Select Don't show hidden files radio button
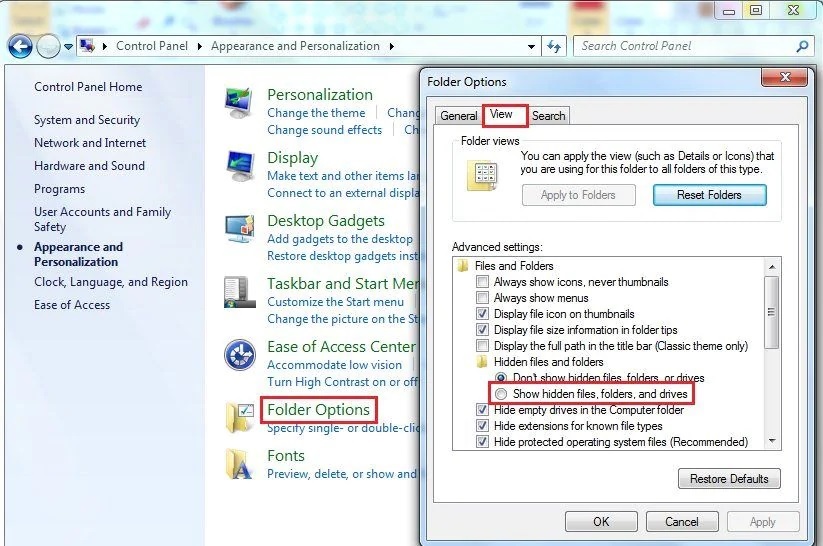 point(501,377)
